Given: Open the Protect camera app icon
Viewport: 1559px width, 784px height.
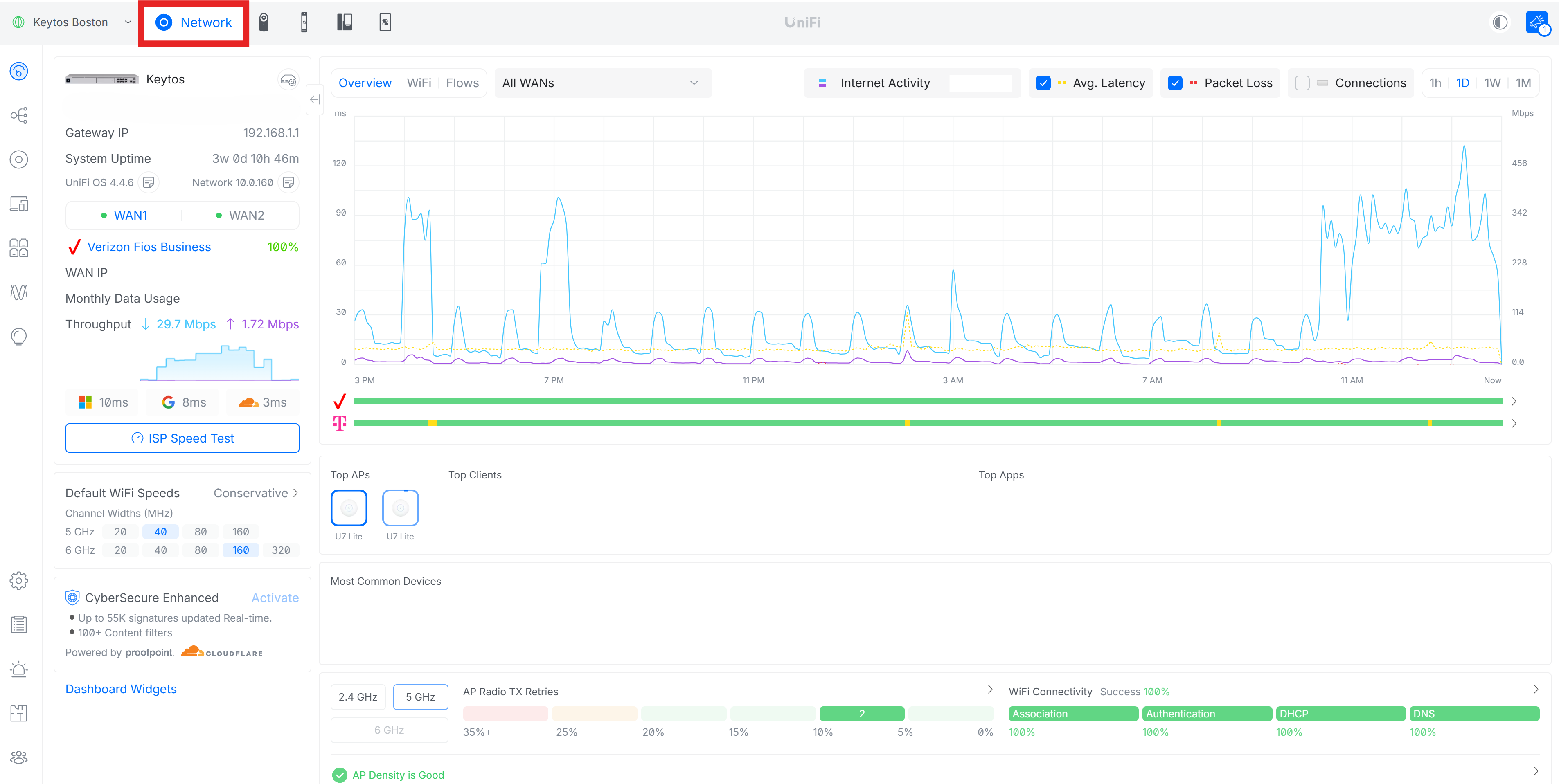Looking at the screenshot, I should (264, 22).
